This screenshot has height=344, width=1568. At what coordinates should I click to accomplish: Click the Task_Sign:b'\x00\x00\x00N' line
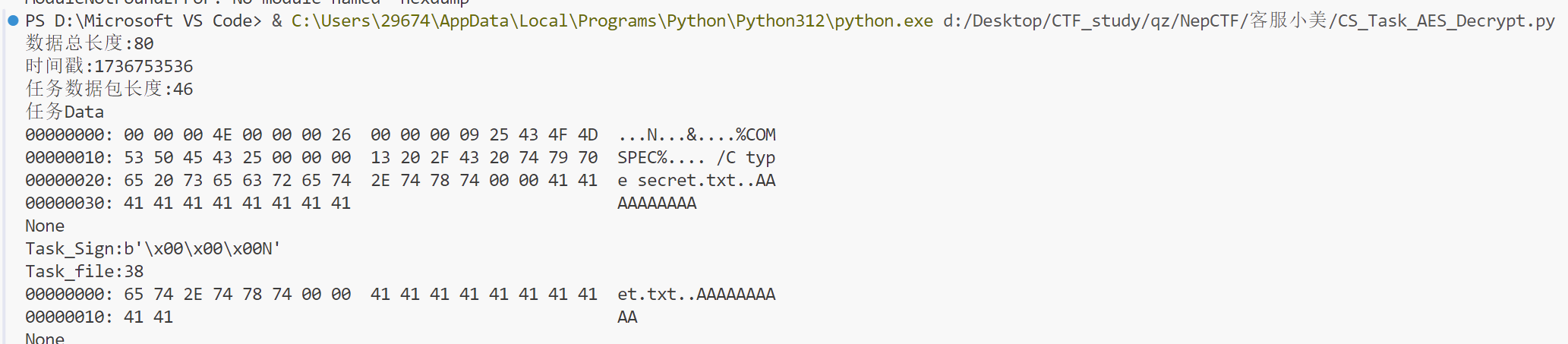click(153, 248)
